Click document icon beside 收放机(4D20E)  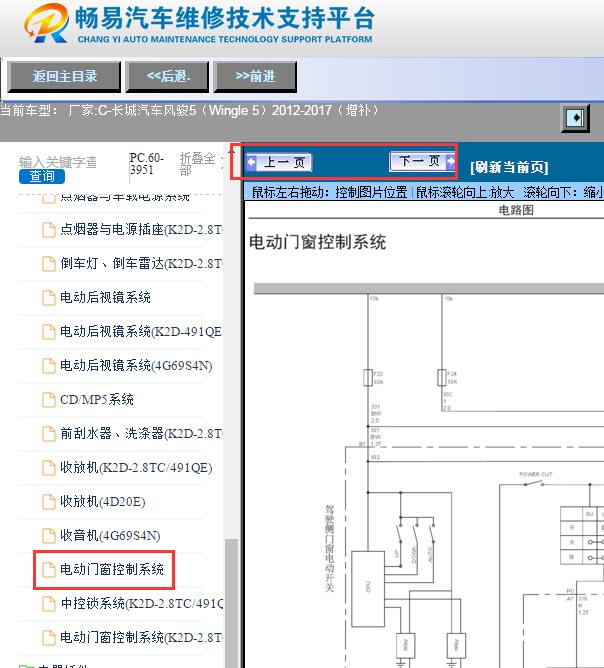click(49, 502)
